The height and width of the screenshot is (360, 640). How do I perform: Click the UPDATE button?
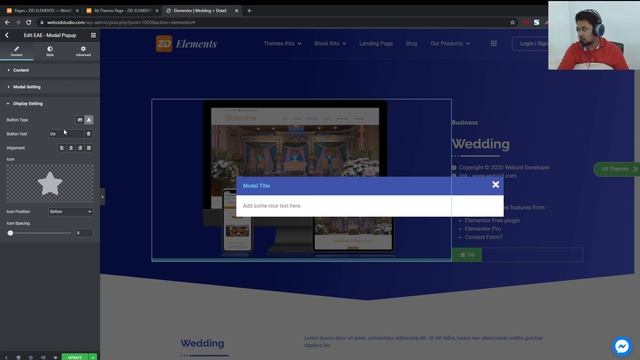click(75, 357)
